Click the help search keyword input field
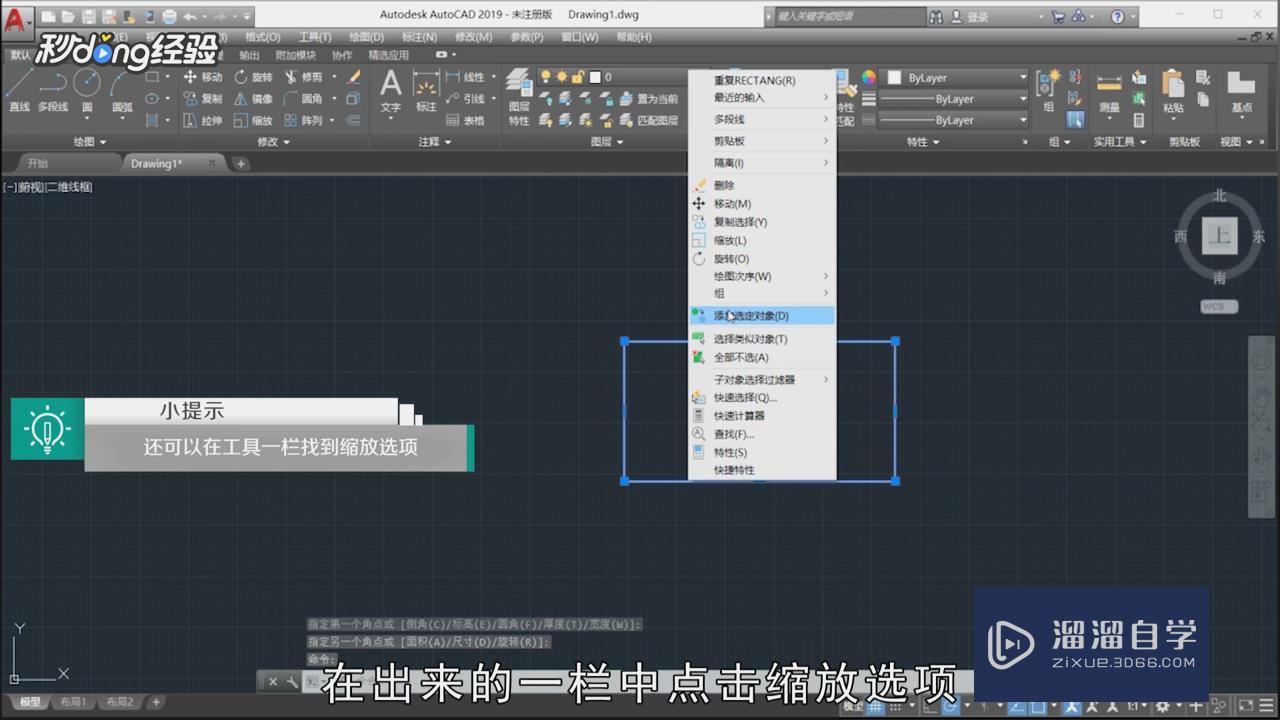1280x720 pixels. coord(849,17)
